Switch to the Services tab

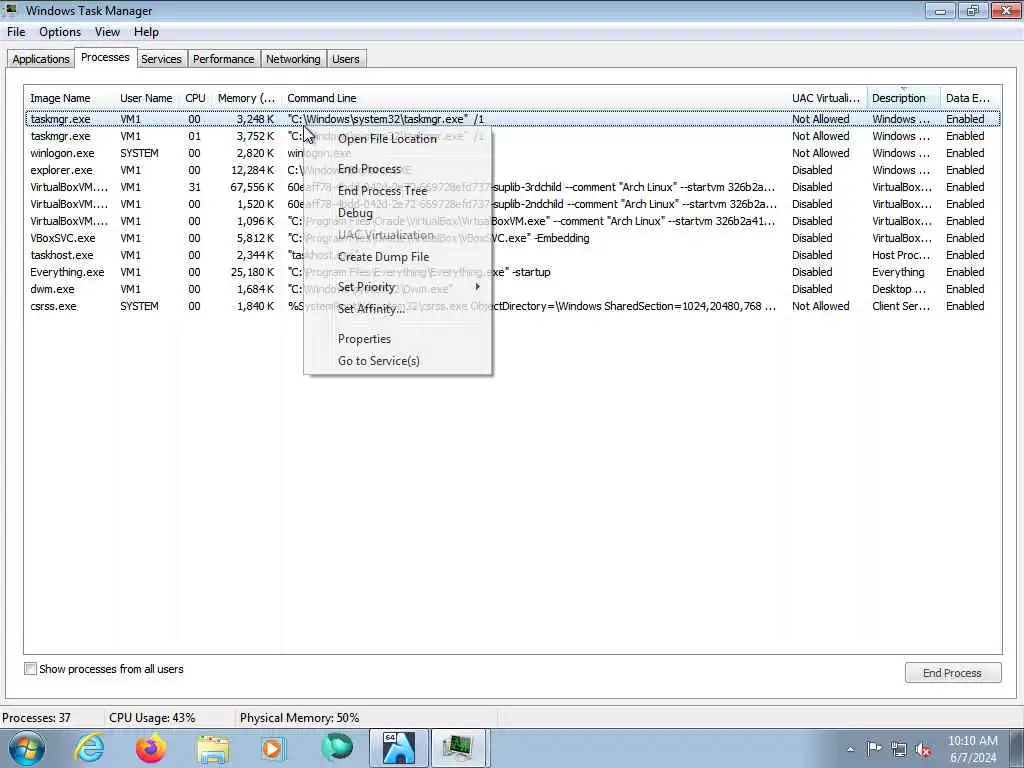click(161, 59)
